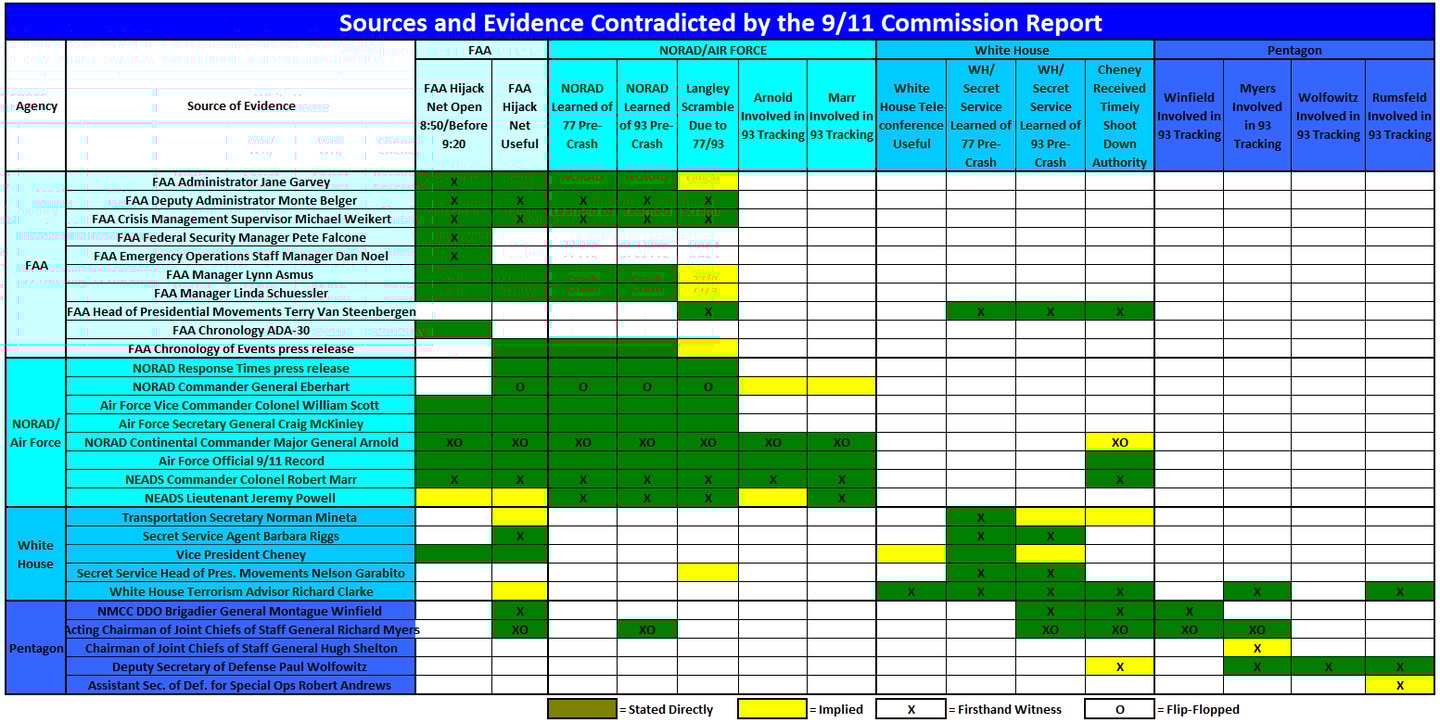Click the Nelson Garabito row label
The image size is (1440, 720).
(x=241, y=573)
